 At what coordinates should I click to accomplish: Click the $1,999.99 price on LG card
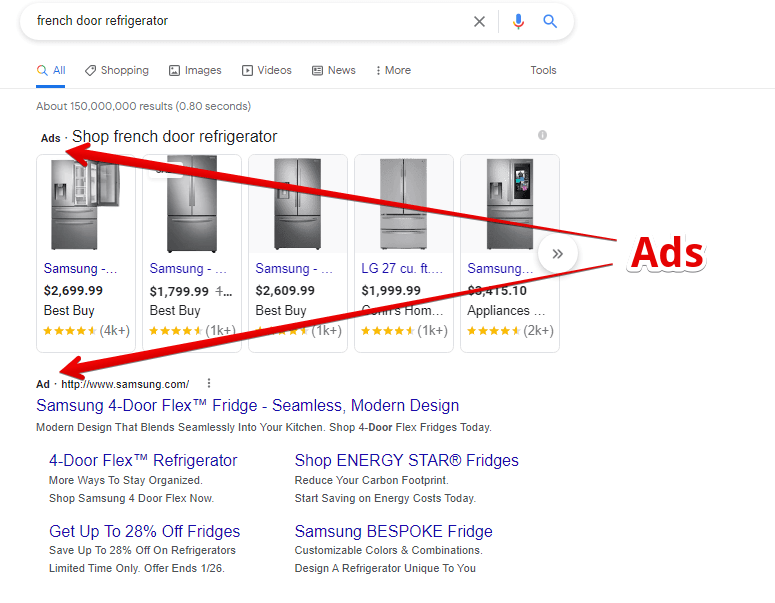(x=391, y=290)
